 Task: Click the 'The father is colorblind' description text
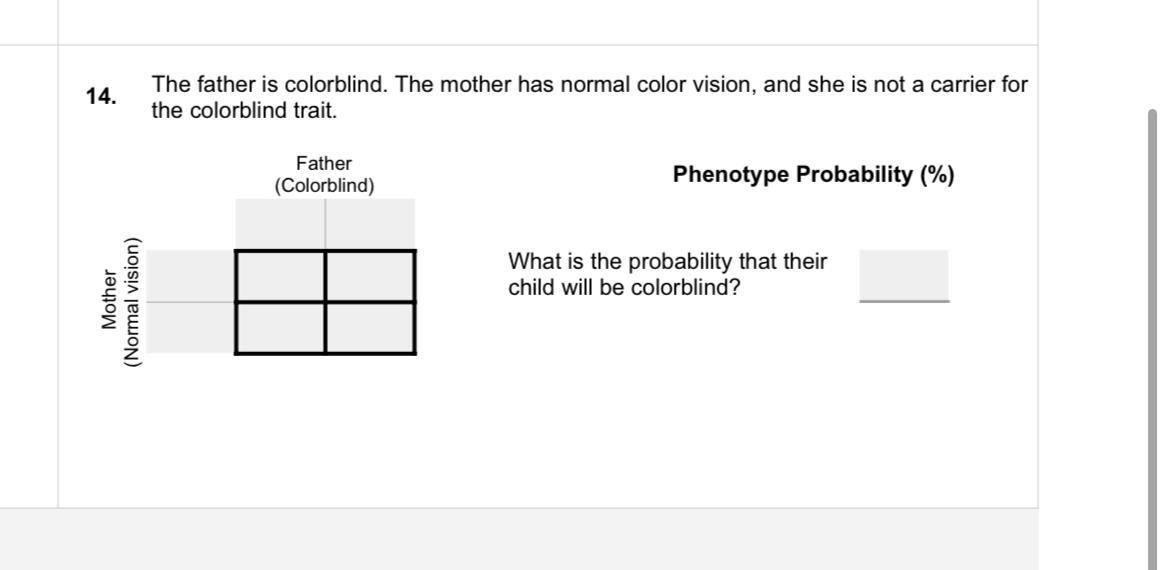(x=269, y=85)
